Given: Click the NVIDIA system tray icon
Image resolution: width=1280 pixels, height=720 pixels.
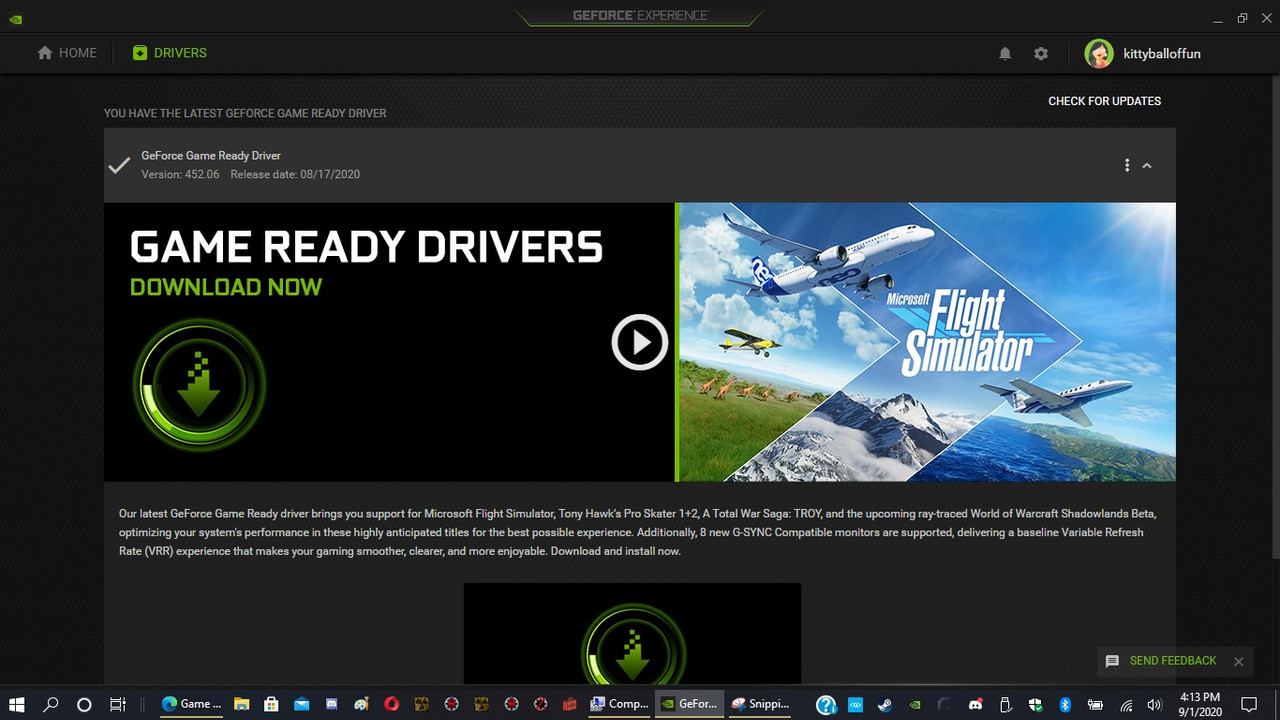Looking at the screenshot, I should (915, 705).
